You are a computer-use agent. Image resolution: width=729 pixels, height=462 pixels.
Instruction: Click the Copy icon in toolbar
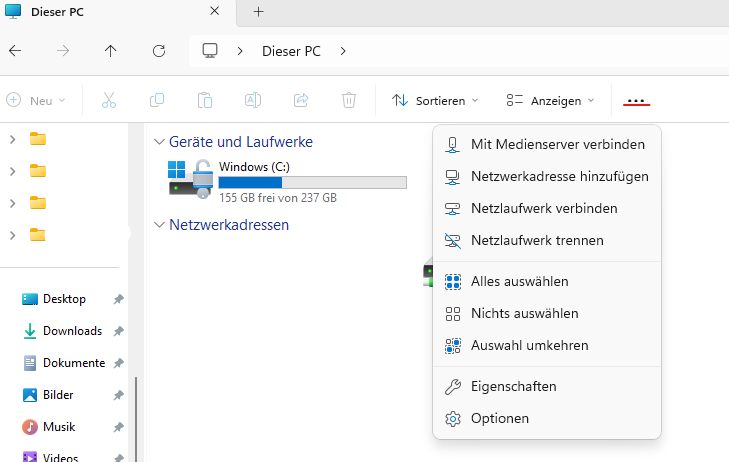[x=157, y=100]
